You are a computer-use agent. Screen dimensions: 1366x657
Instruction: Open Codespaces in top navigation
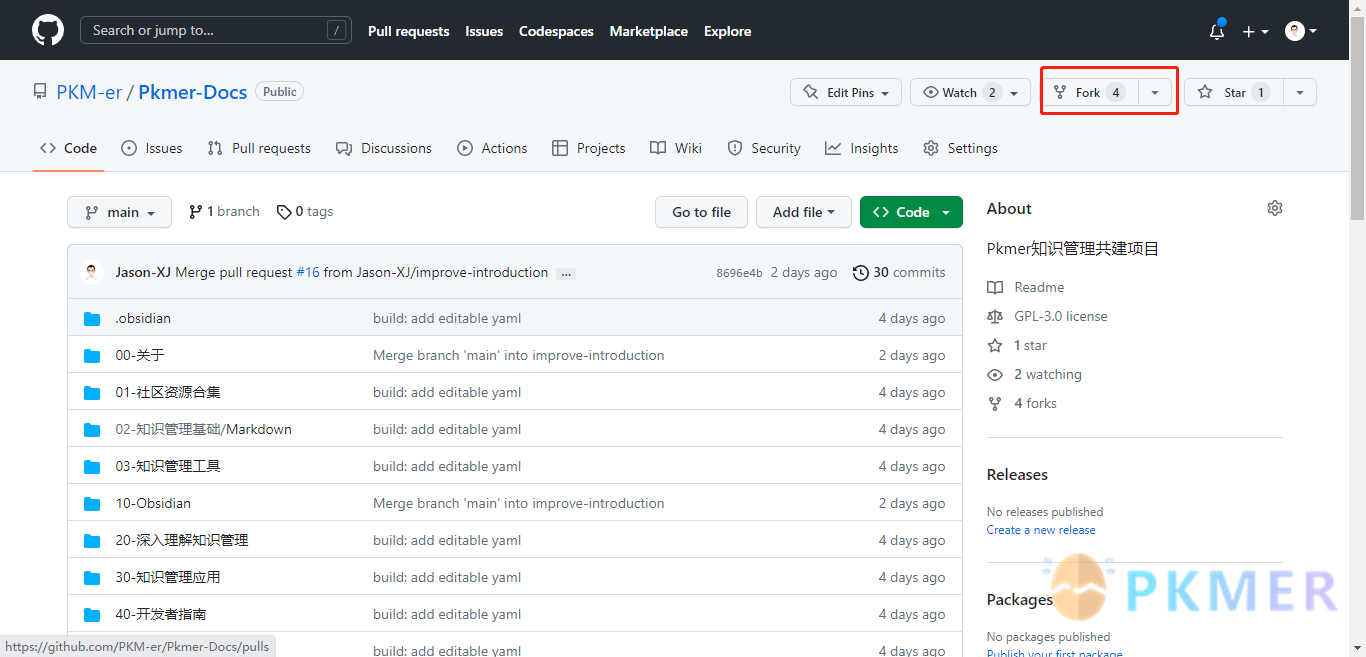[x=556, y=31]
